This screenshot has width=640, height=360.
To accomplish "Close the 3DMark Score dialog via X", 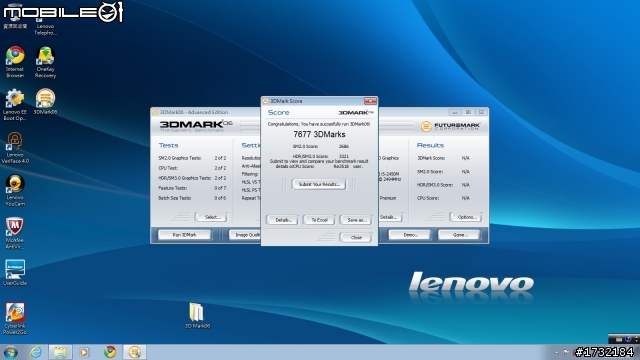I will click(x=370, y=101).
